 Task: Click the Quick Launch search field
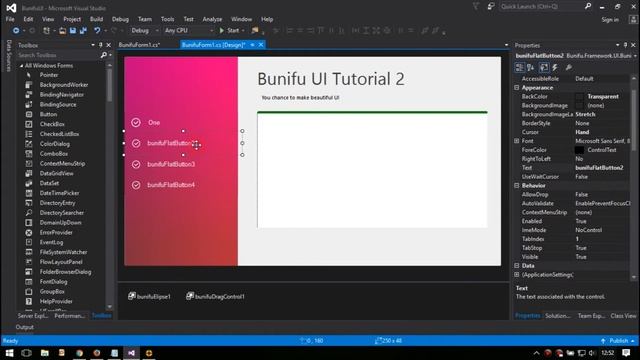[541, 7]
